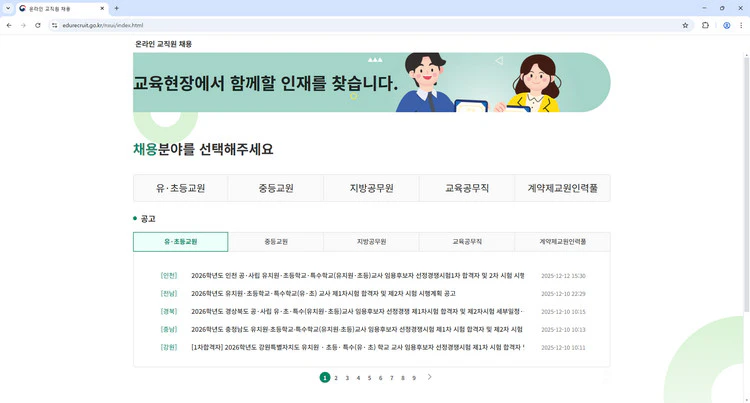Open the browser extensions puzzle icon
Image resolution: width=750 pixels, height=403 pixels.
[705, 25]
